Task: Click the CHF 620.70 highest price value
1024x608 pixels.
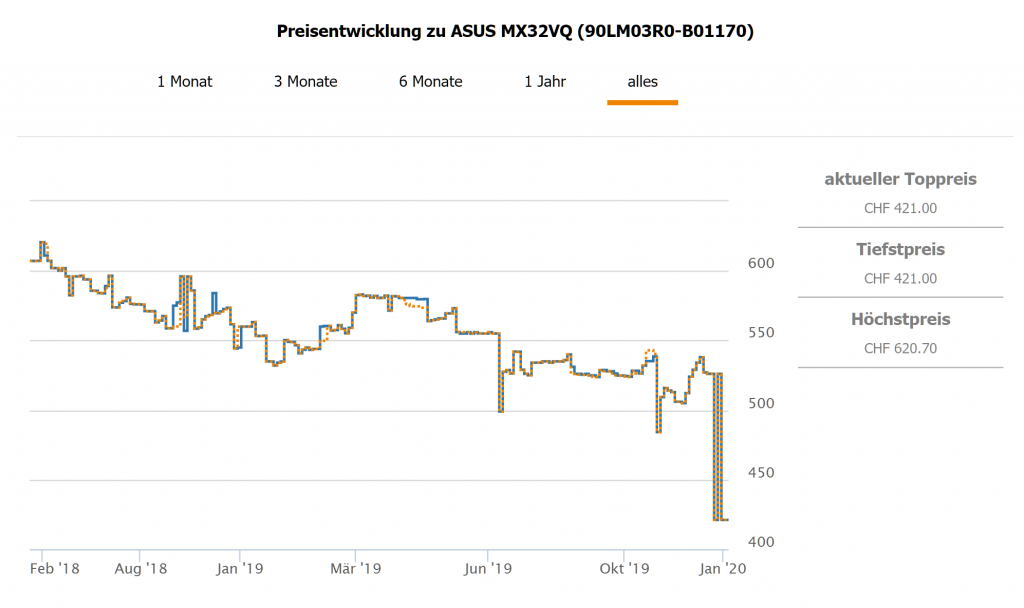Action: [x=900, y=348]
